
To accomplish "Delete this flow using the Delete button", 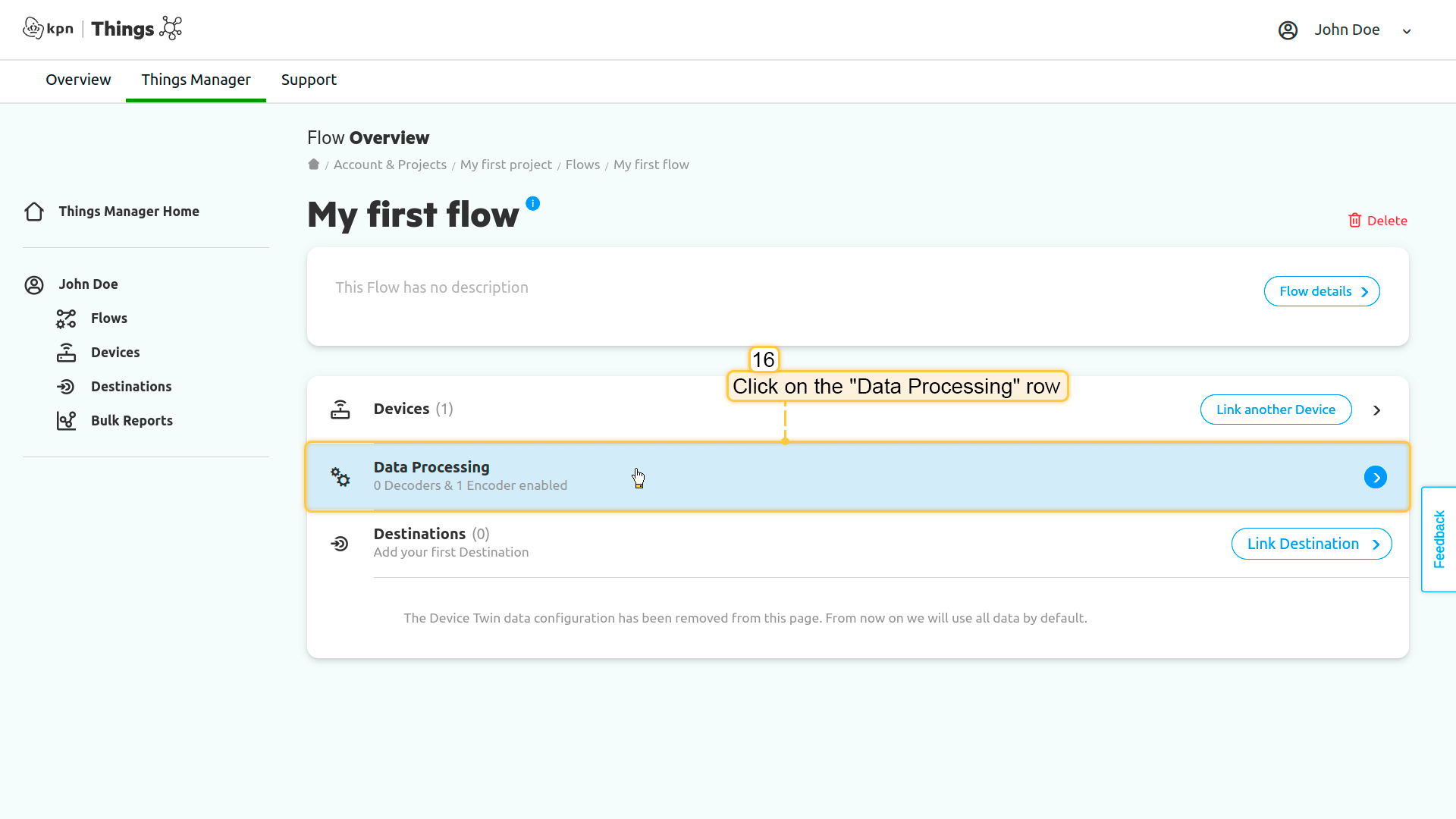I will click(1378, 221).
